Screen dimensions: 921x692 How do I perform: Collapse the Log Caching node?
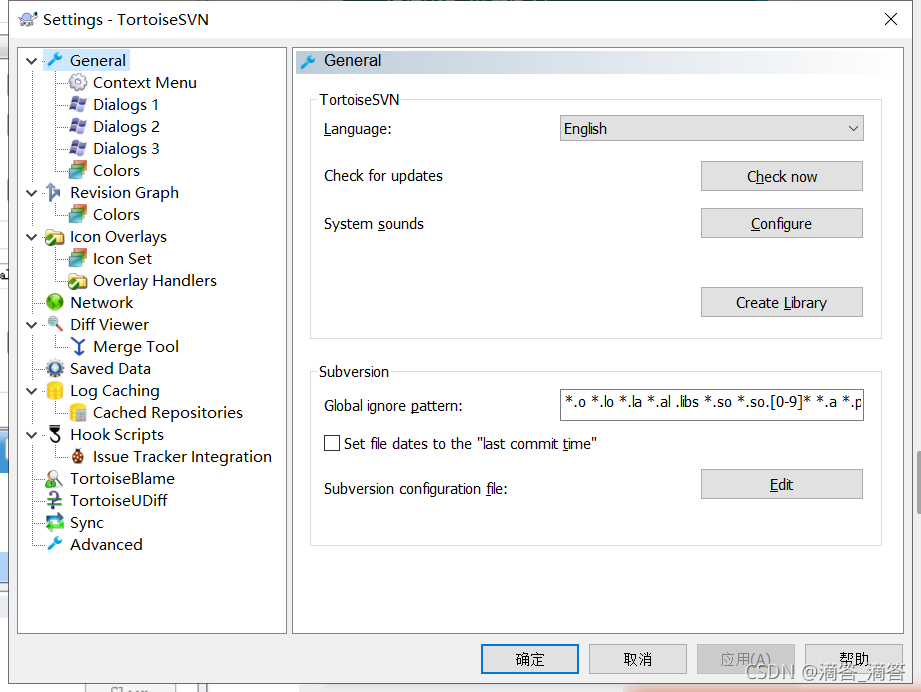tap(32, 391)
